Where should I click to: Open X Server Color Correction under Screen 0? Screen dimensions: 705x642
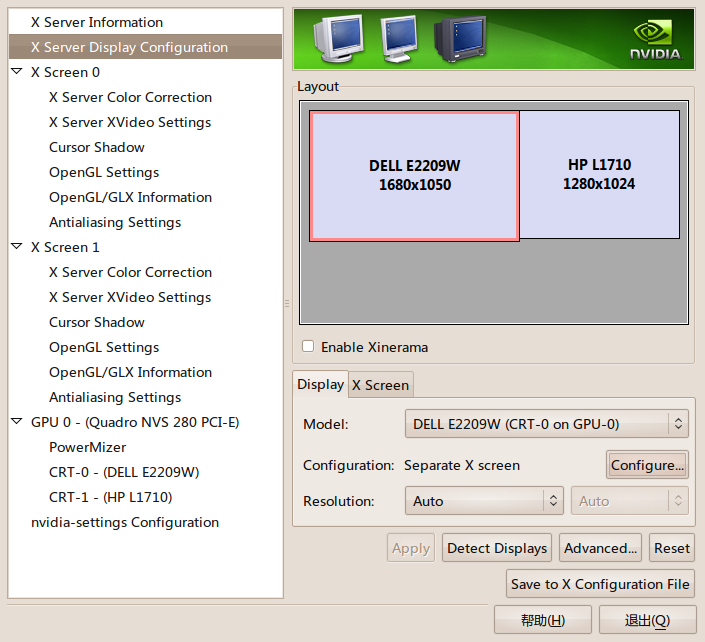130,97
